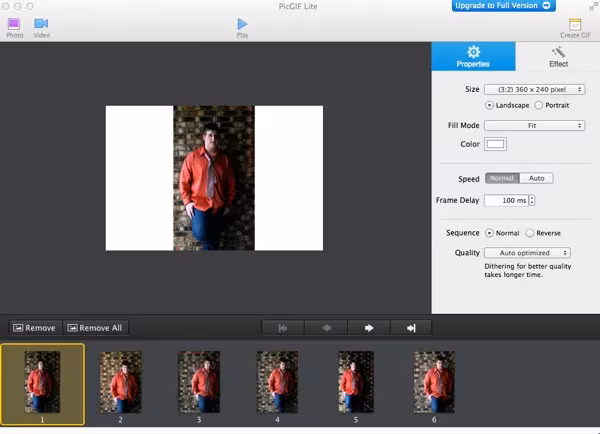Image resolution: width=600 pixels, height=434 pixels.
Task: Go to the previous frame
Action: (326, 328)
